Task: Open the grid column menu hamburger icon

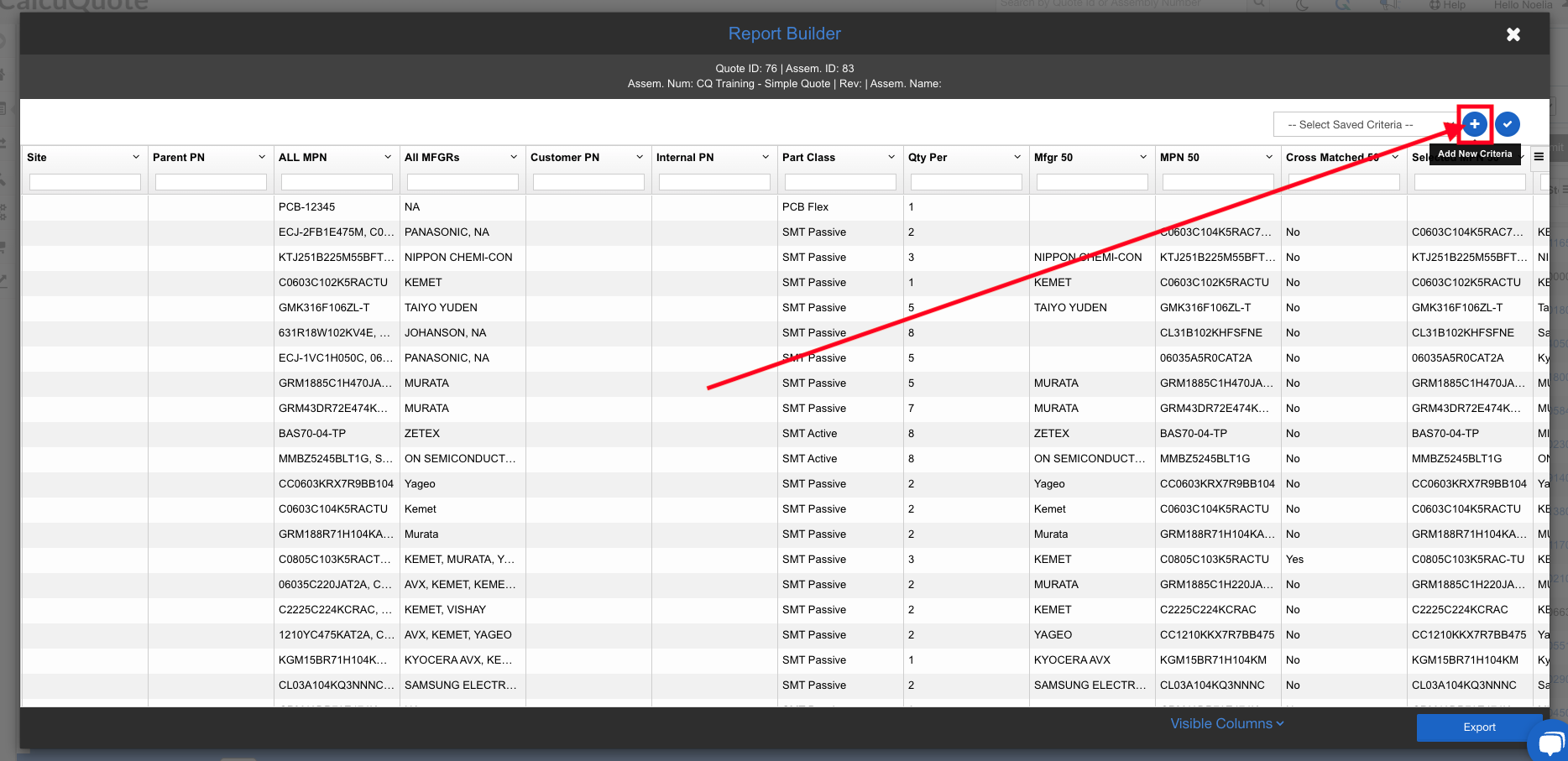Action: point(1539,157)
